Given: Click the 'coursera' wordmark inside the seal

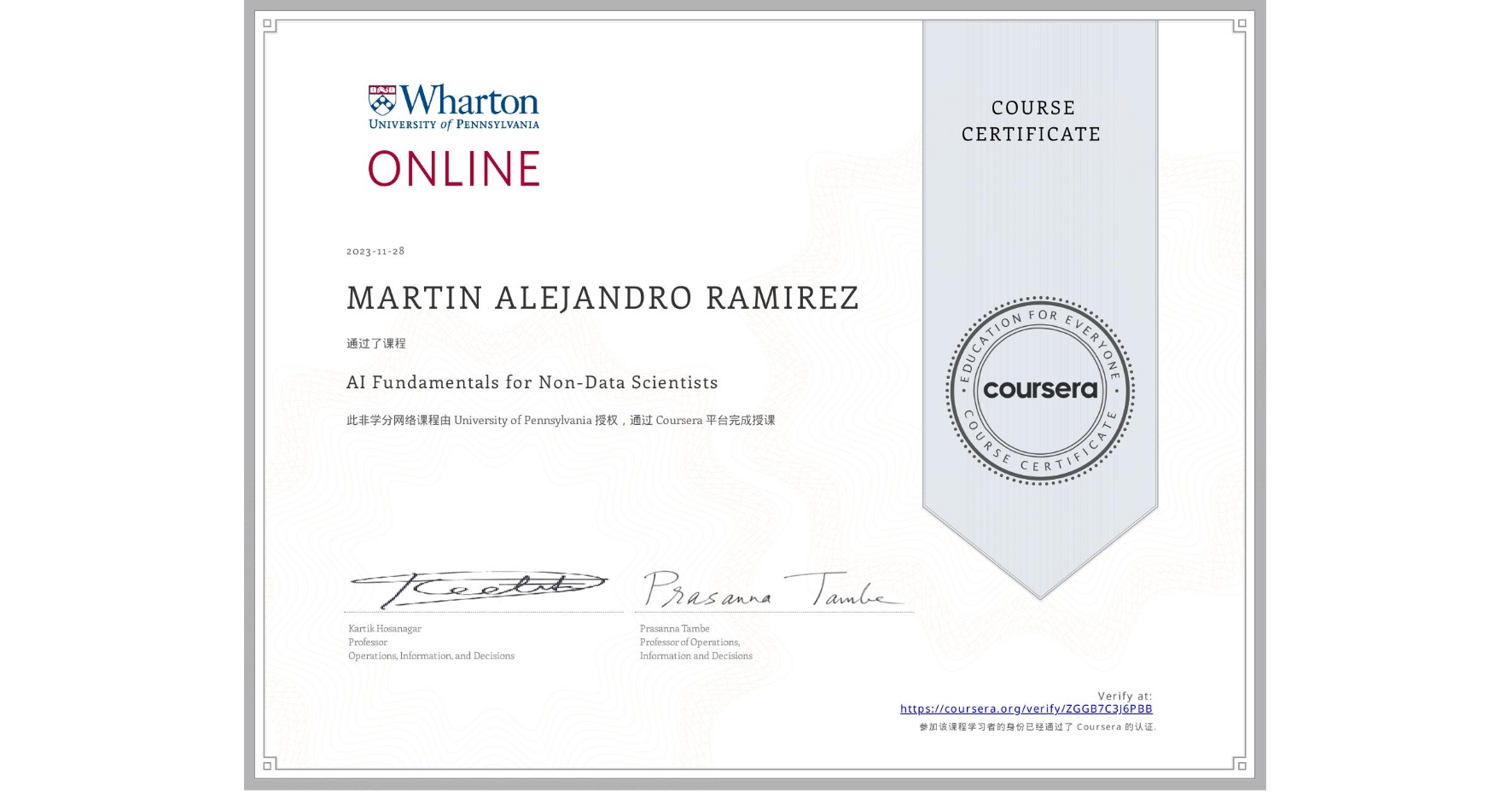Looking at the screenshot, I should [1040, 389].
